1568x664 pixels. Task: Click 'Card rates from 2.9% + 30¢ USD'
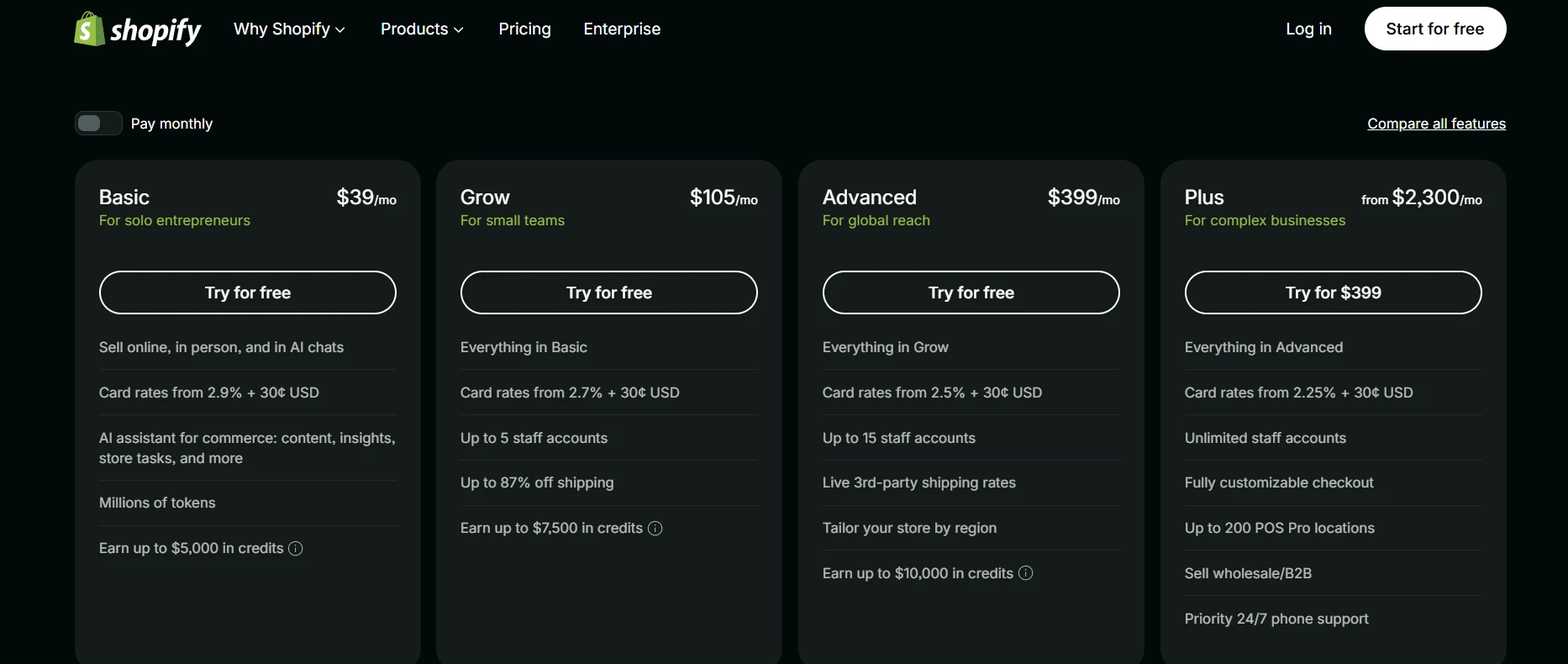pyautogui.click(x=209, y=393)
